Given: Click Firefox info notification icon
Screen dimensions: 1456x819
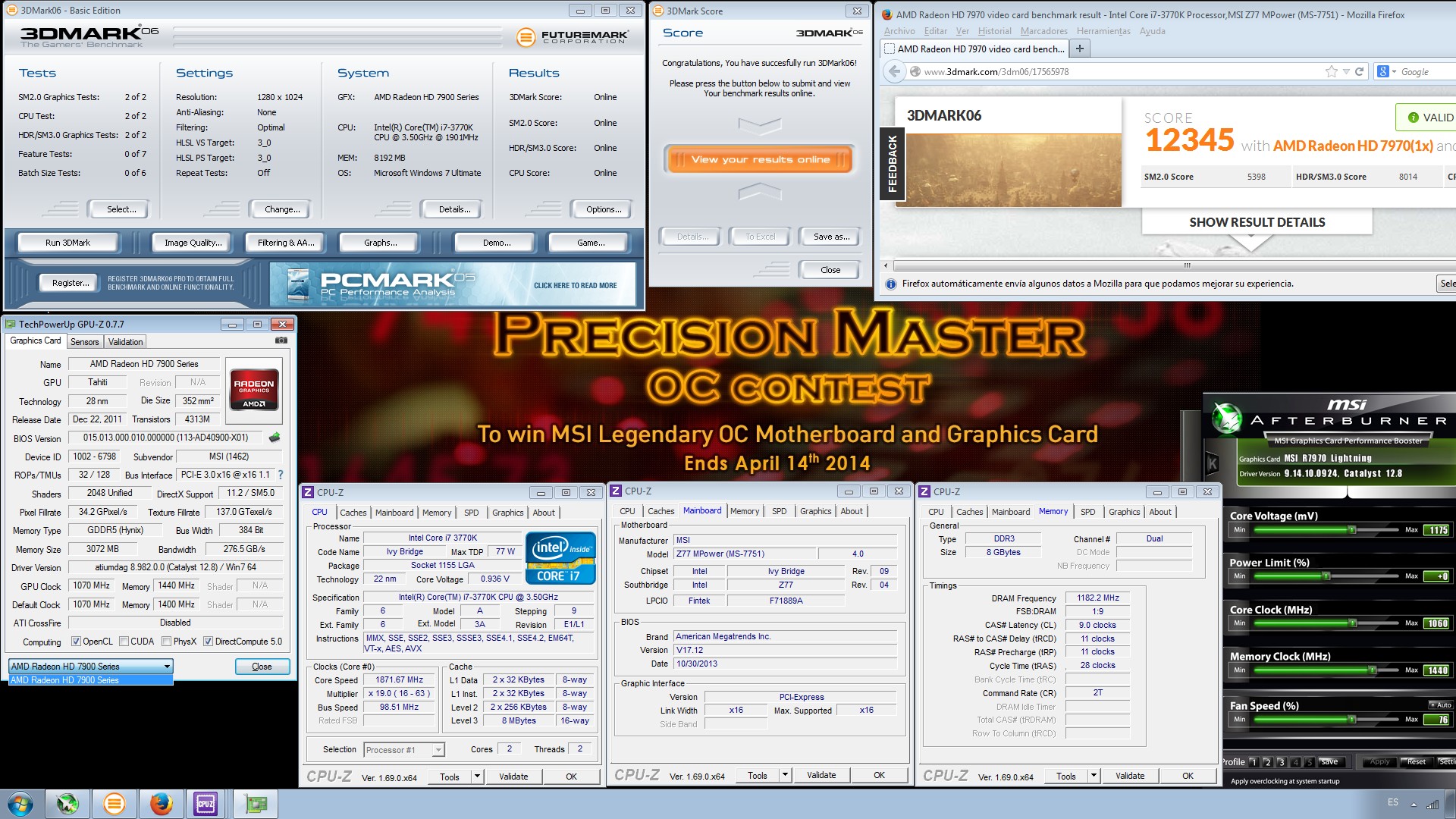Looking at the screenshot, I should (x=891, y=284).
